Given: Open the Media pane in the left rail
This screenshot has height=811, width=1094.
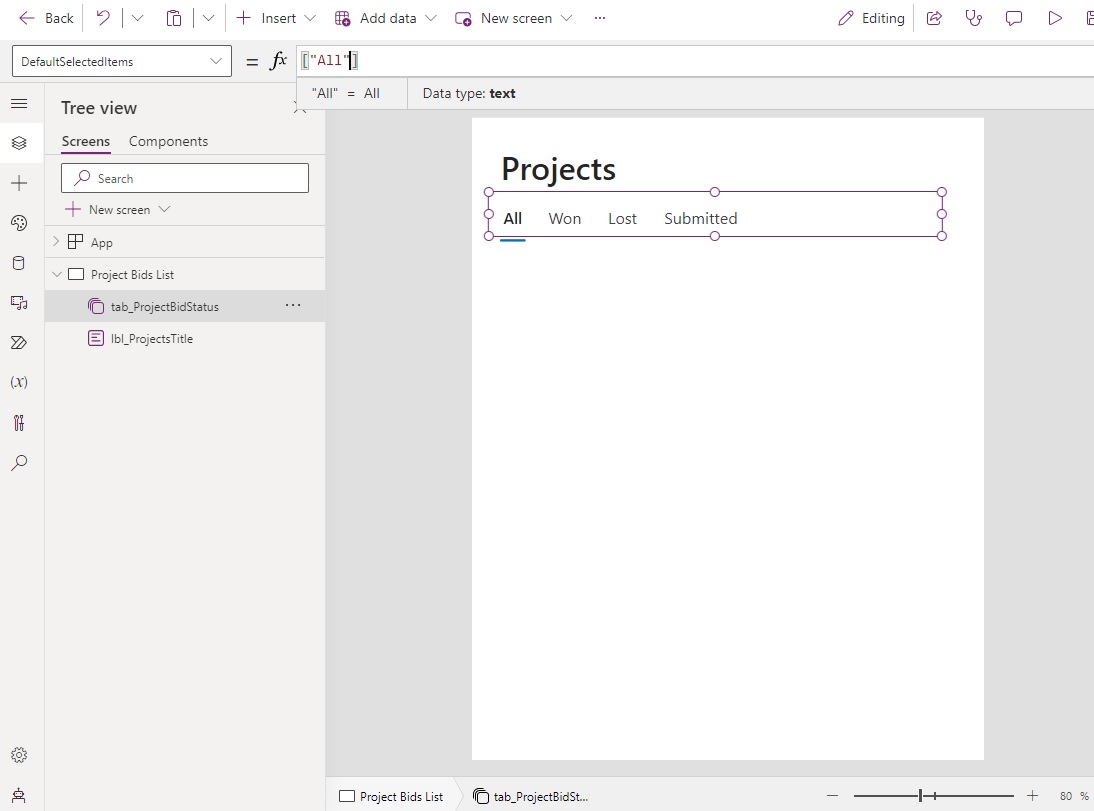Looking at the screenshot, I should [x=20, y=303].
